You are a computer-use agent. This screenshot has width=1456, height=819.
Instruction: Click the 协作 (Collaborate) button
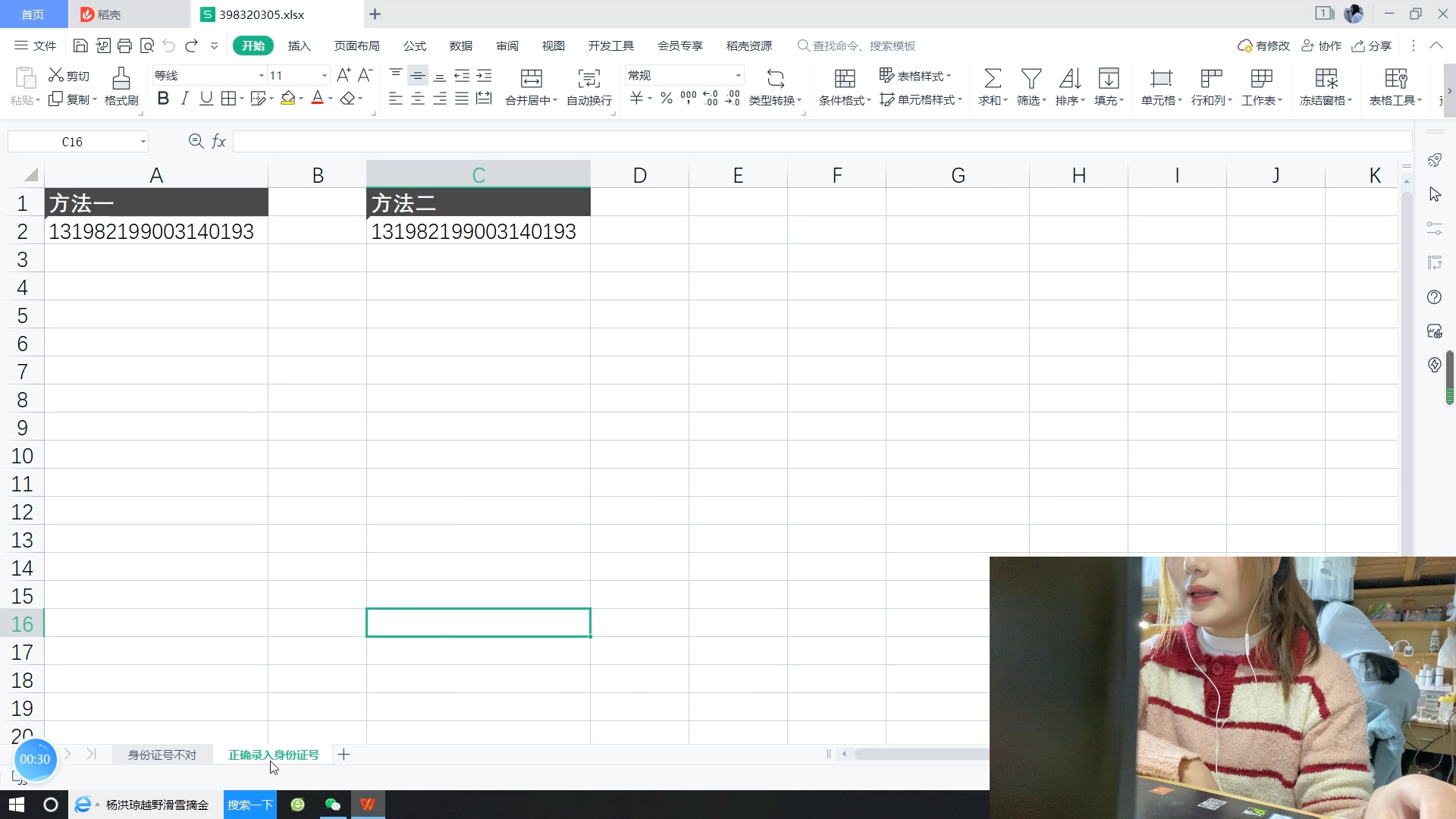(x=1322, y=46)
